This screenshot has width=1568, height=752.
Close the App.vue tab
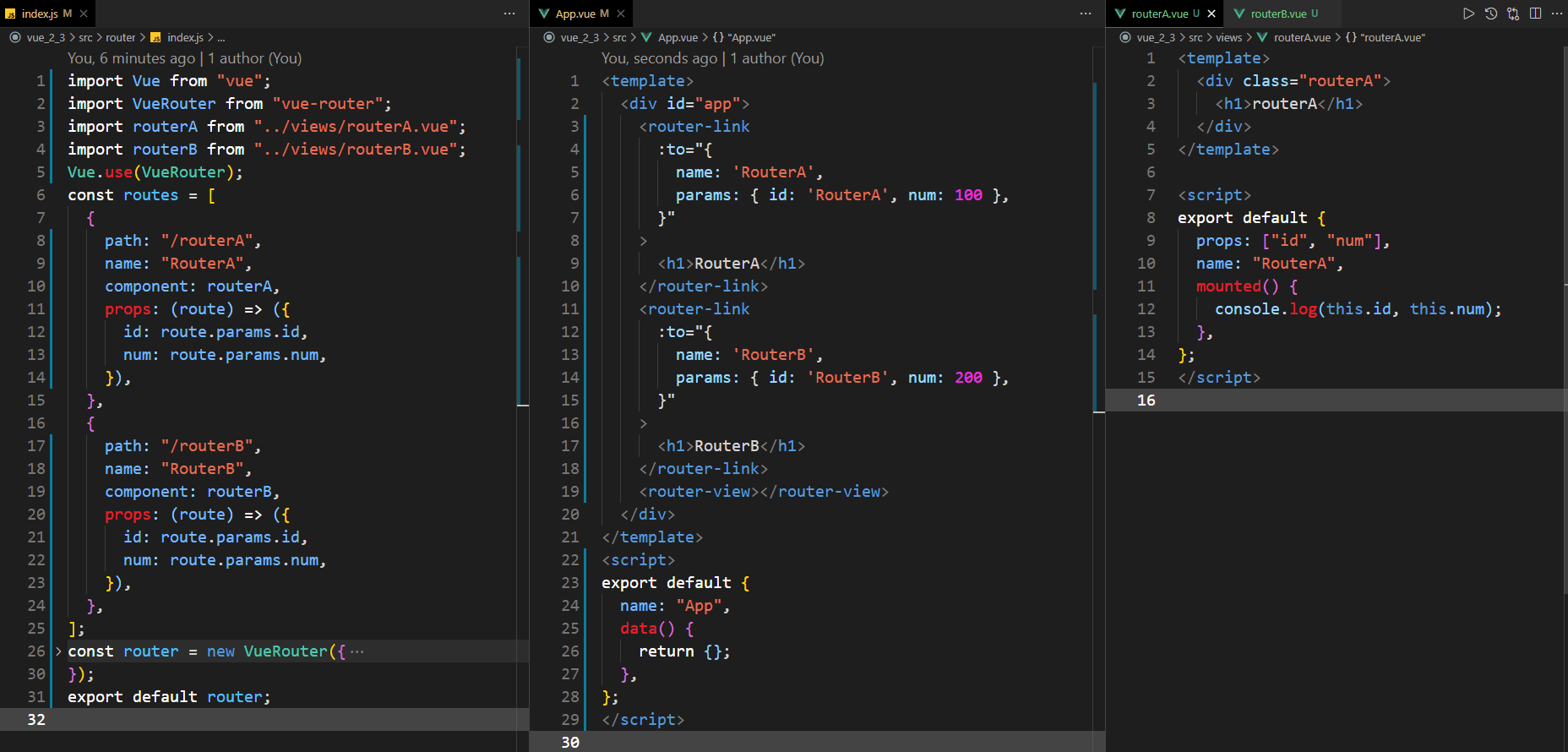pos(621,14)
